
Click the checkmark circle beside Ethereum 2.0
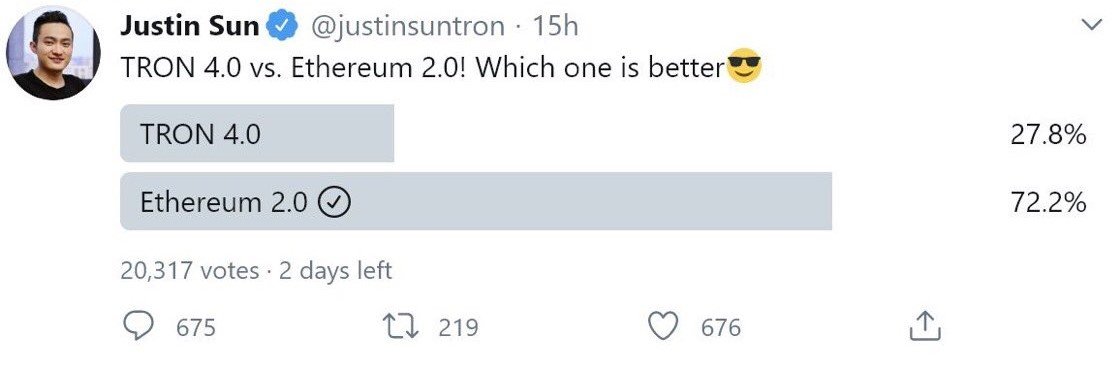point(333,203)
